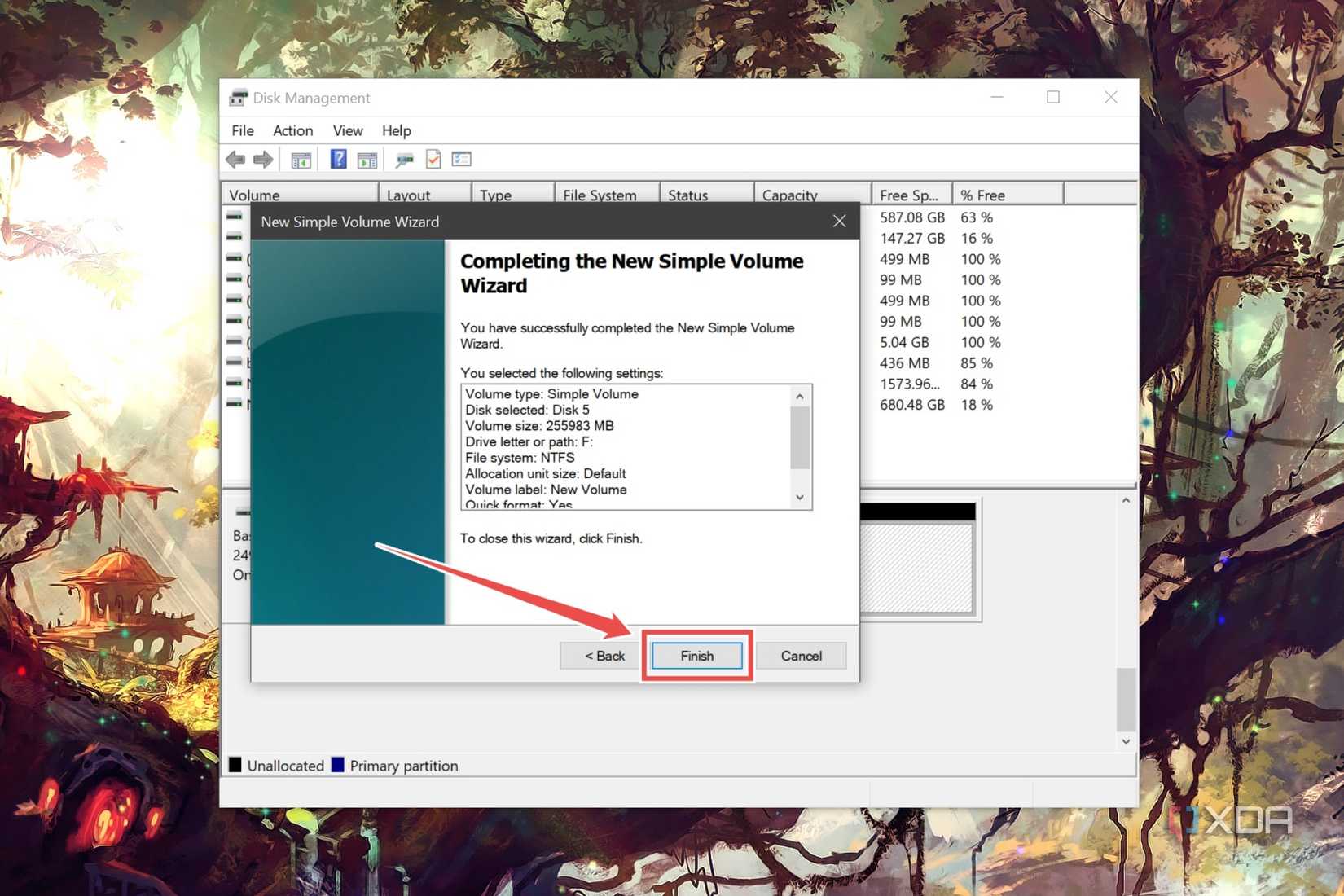Image resolution: width=1344 pixels, height=896 pixels.
Task: Click 'File system: NTFS' settings line
Action: pyautogui.click(x=520, y=458)
